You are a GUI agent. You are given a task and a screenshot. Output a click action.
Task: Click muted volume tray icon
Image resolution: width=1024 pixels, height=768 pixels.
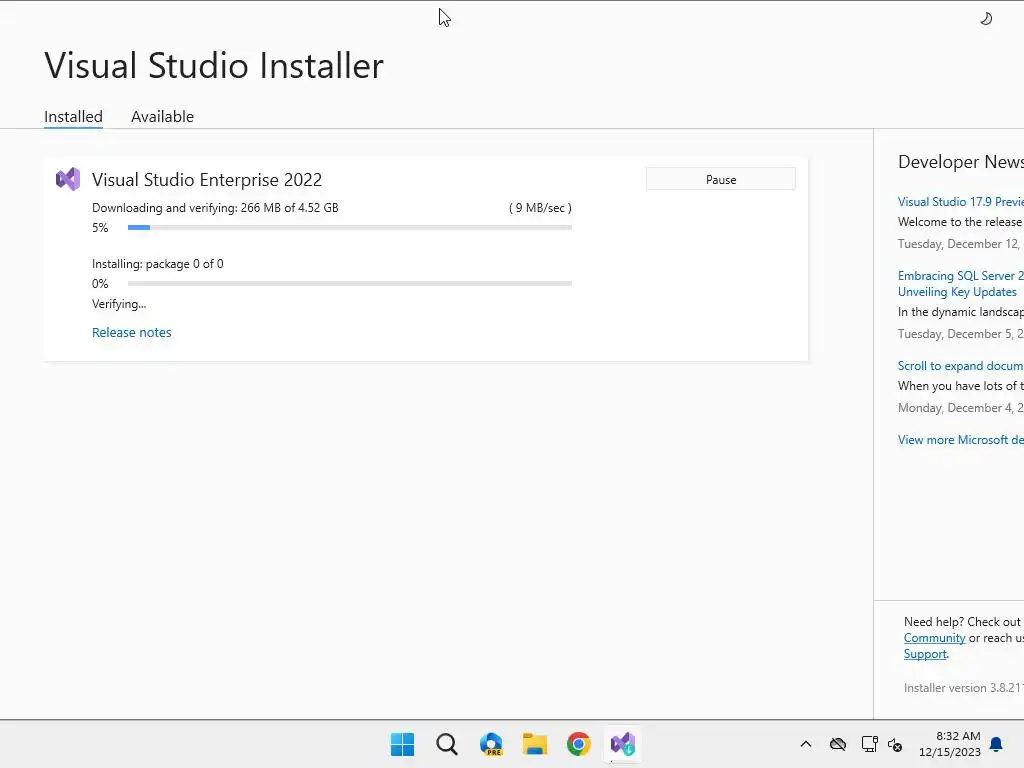895,744
